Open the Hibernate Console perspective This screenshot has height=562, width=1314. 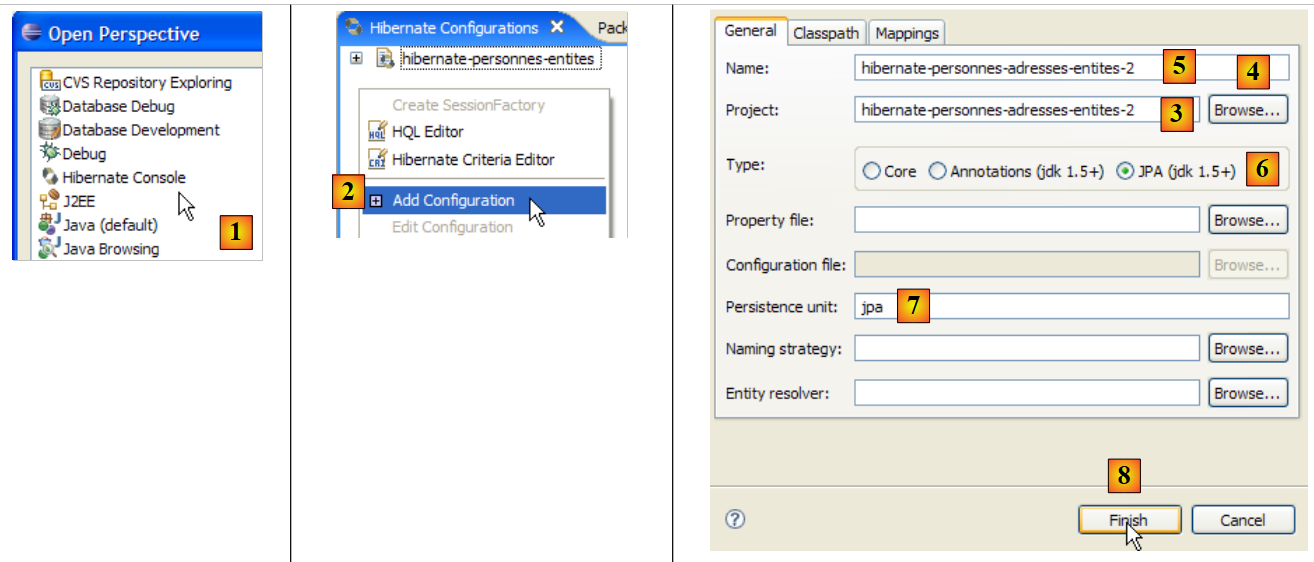click(123, 177)
